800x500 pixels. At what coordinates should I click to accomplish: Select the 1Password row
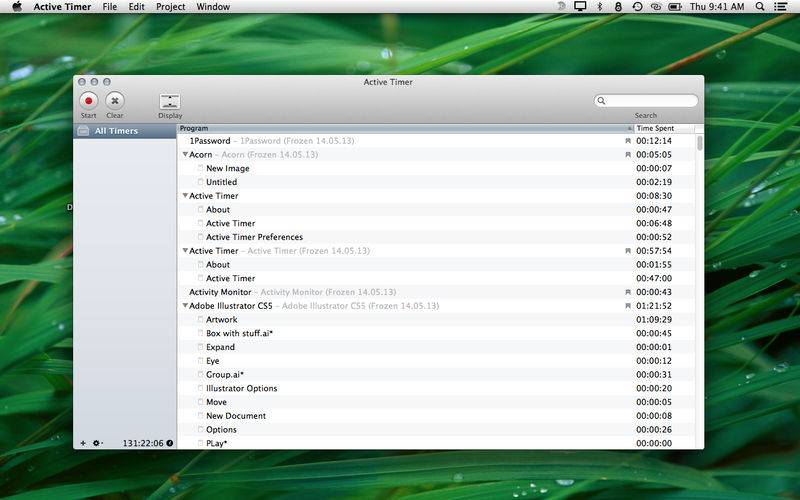[x=436, y=141]
